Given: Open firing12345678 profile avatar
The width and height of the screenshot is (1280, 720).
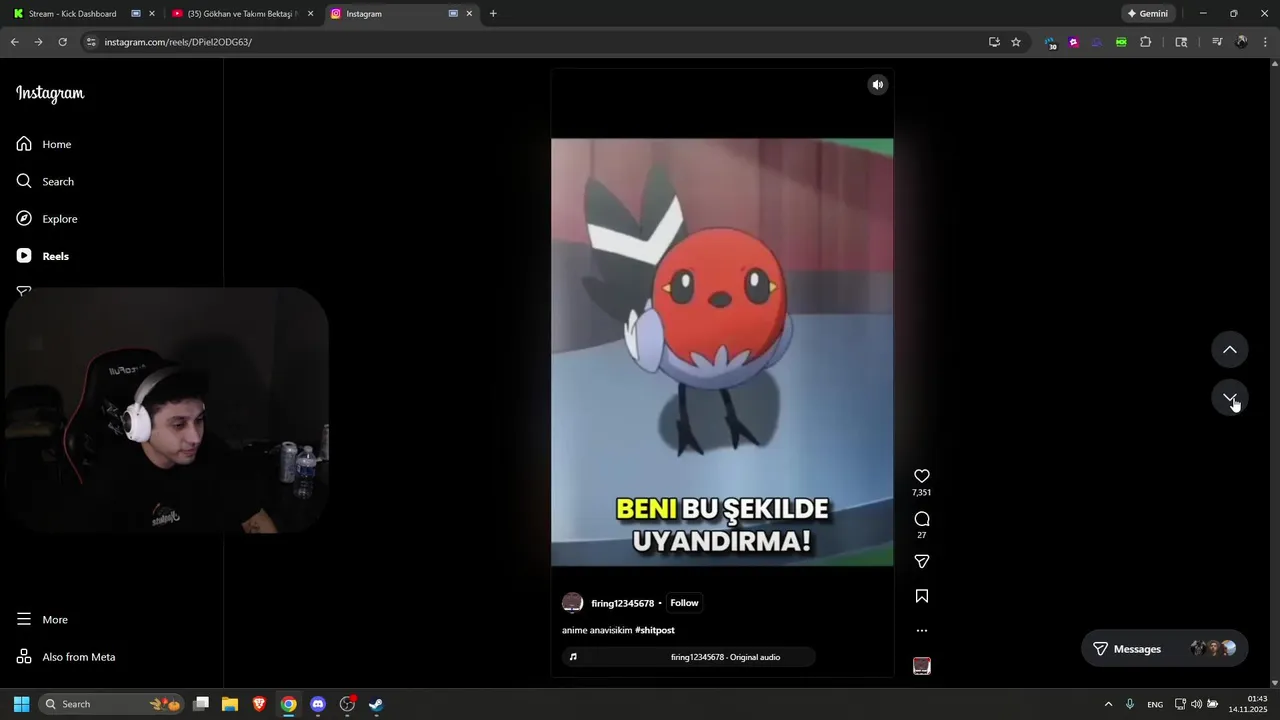Looking at the screenshot, I should tap(572, 603).
